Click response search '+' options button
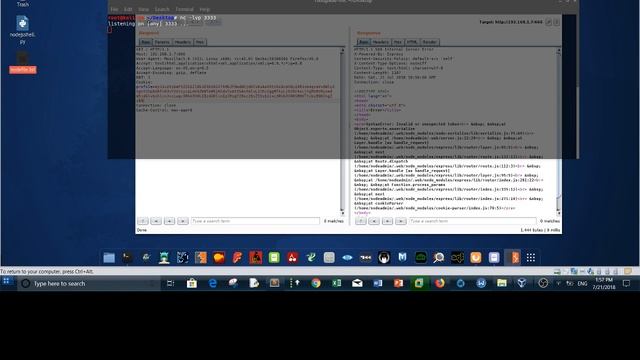The image size is (640, 360). click(387, 221)
